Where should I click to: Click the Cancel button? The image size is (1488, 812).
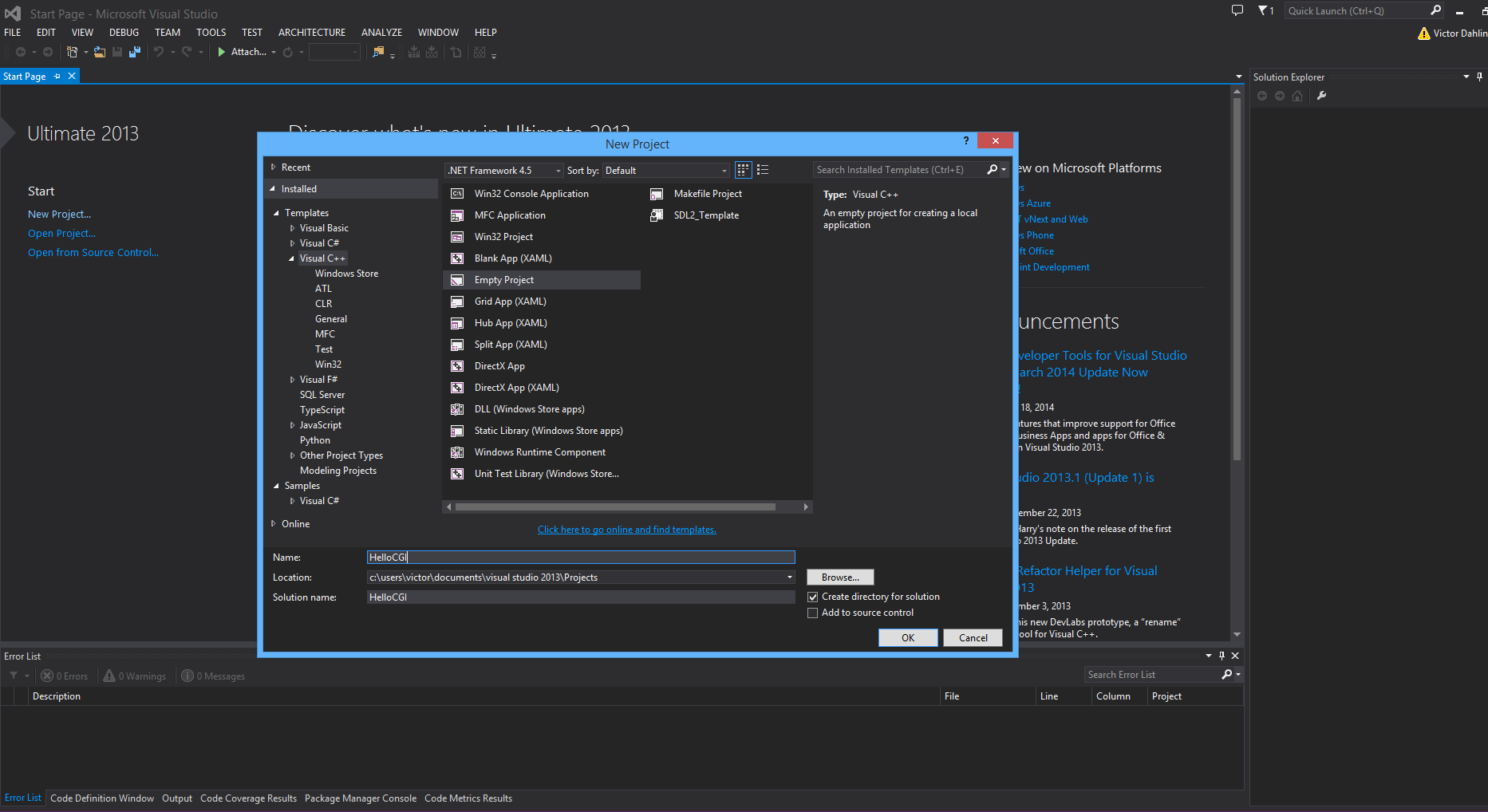click(973, 638)
